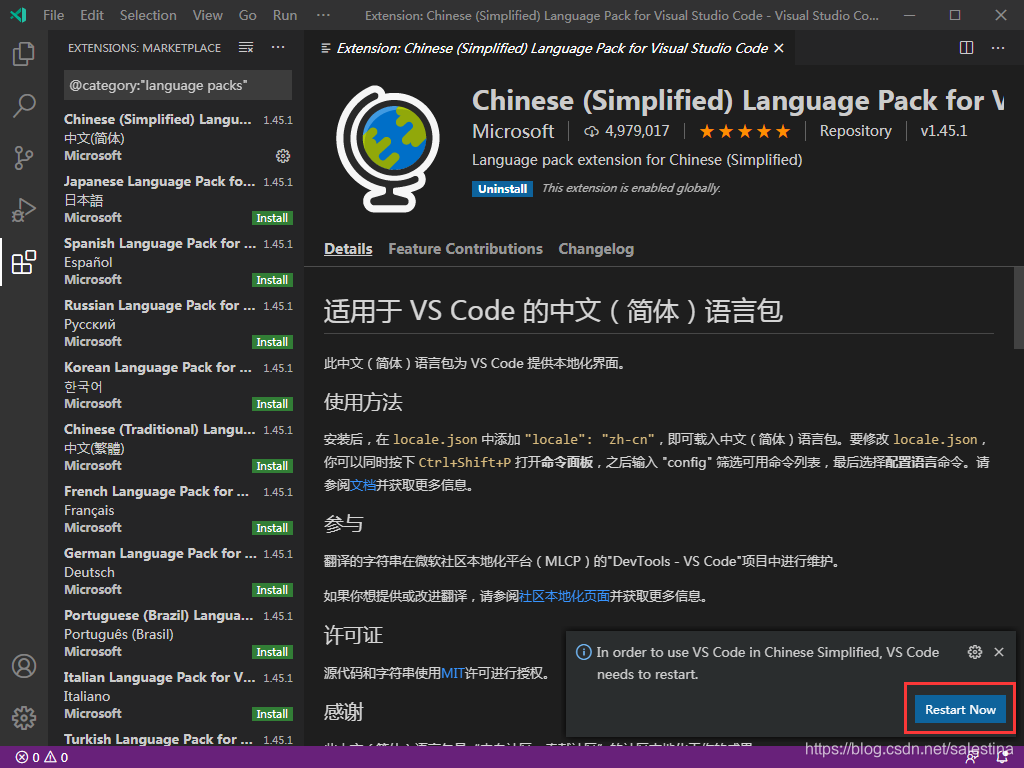Install the French Language Pack
1024x768 pixels.
point(272,528)
